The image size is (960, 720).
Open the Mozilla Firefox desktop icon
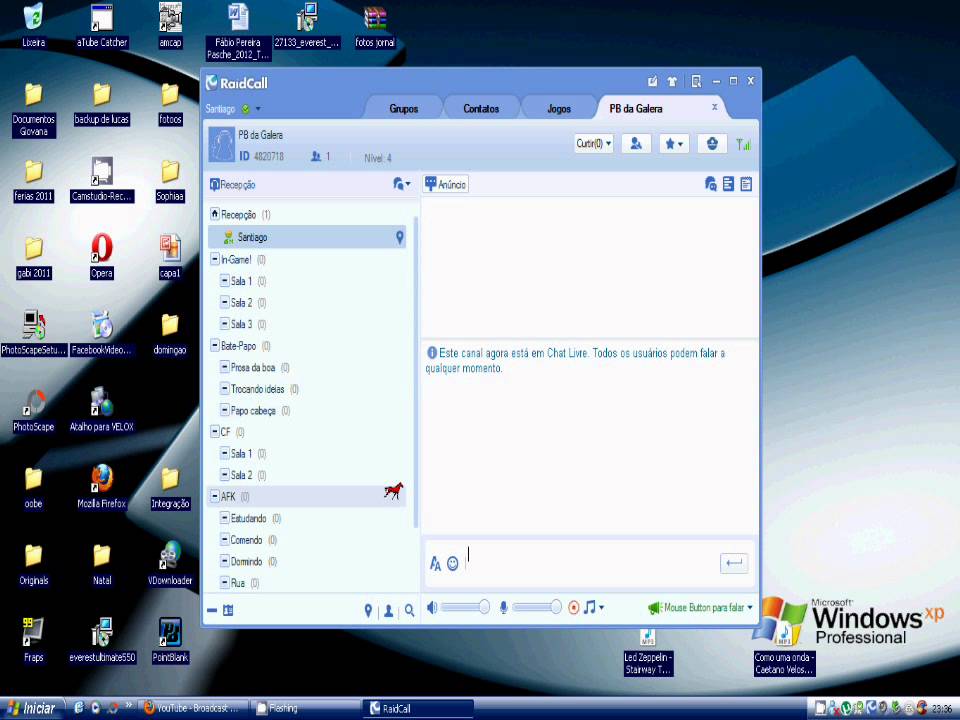click(x=102, y=487)
